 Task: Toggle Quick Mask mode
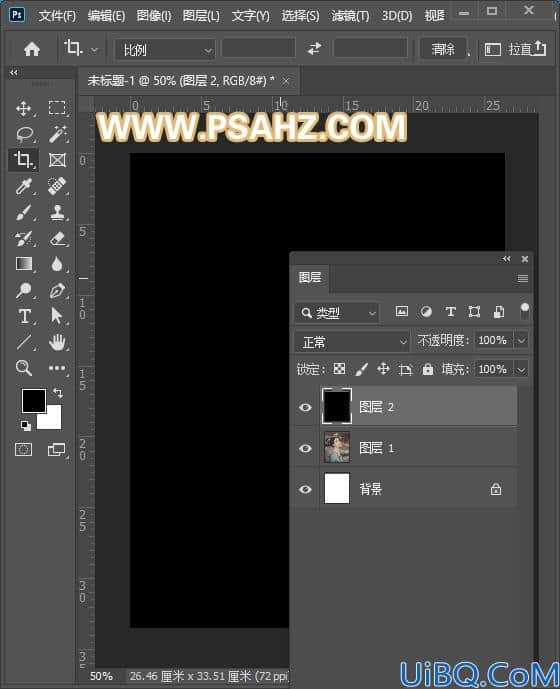pos(23,450)
